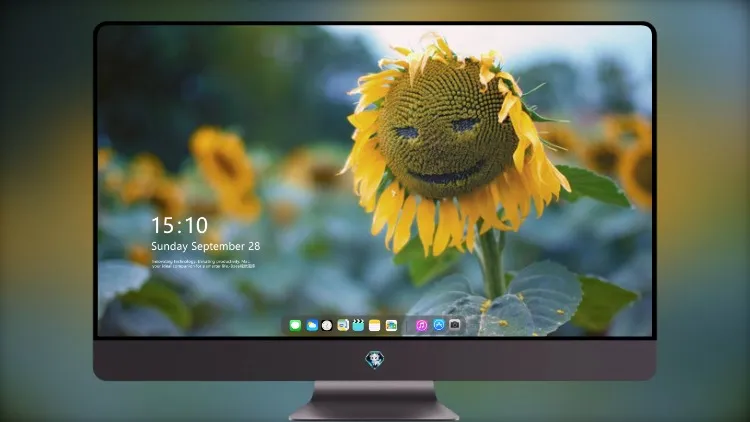The image size is (750, 422).
Task: Open the Weather app with cloud icon
Action: point(312,325)
